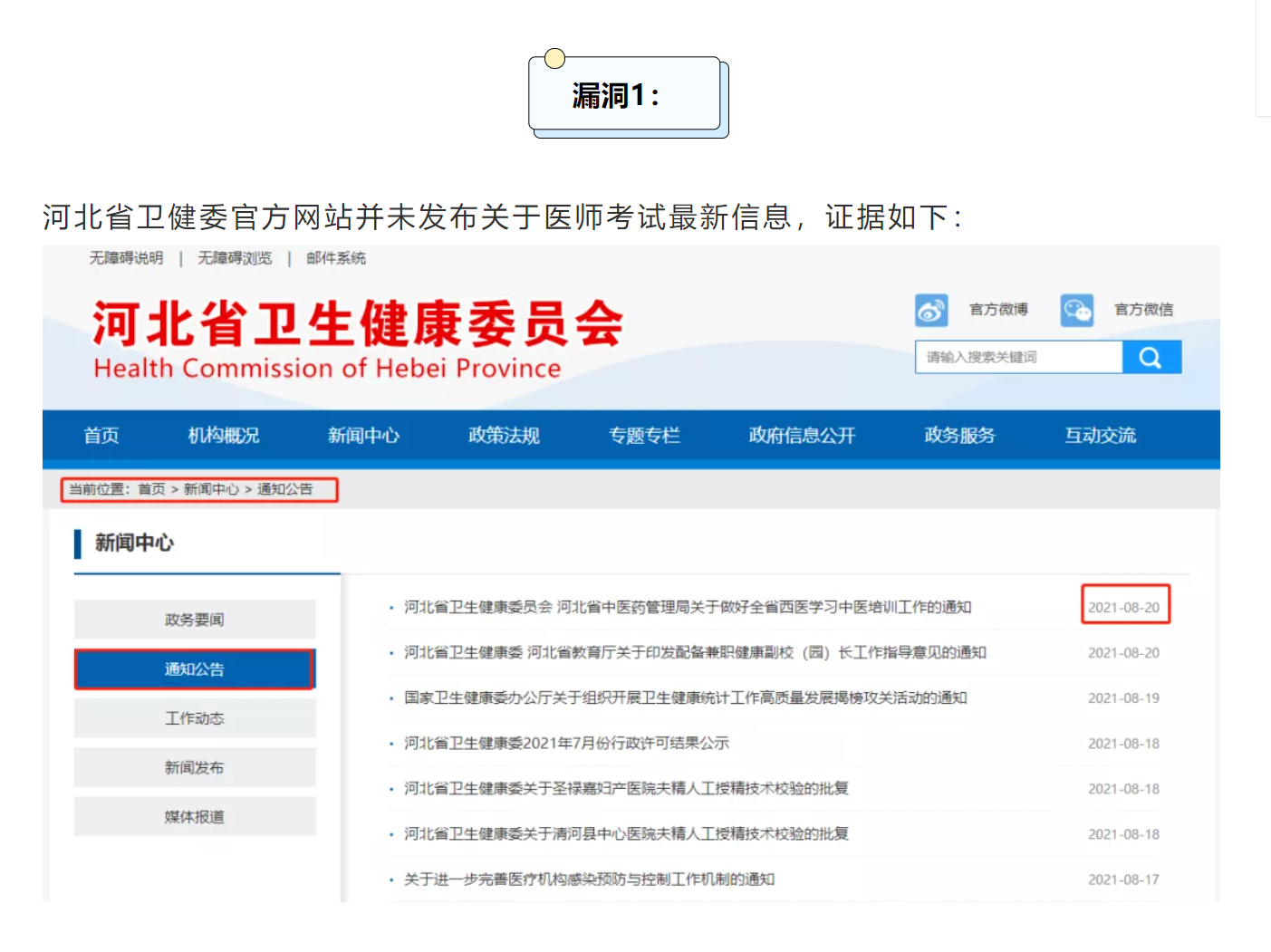
Task: Open the 政务服务 menu item
Action: [x=959, y=436]
